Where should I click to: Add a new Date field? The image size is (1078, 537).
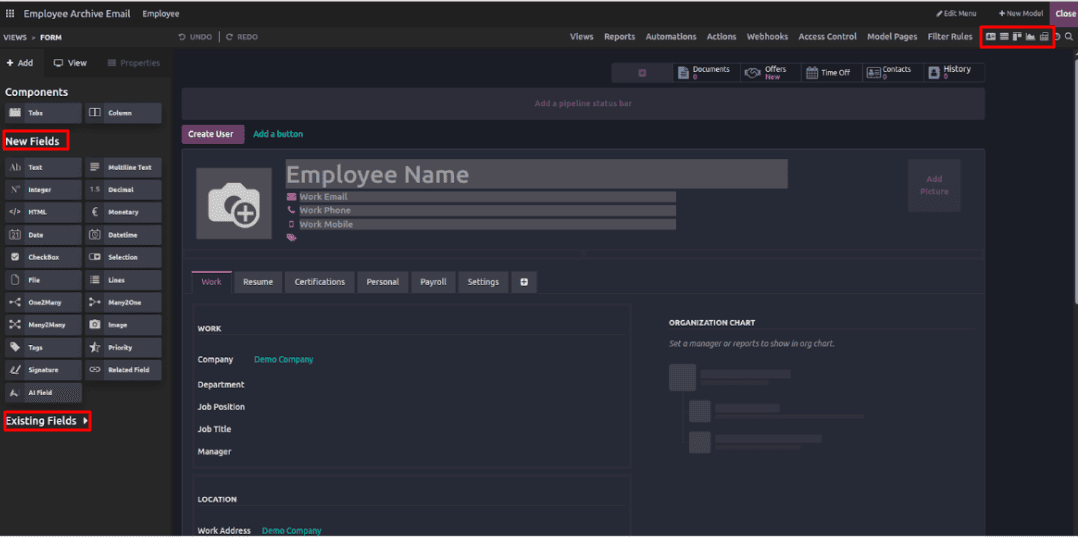pyautogui.click(x=43, y=235)
